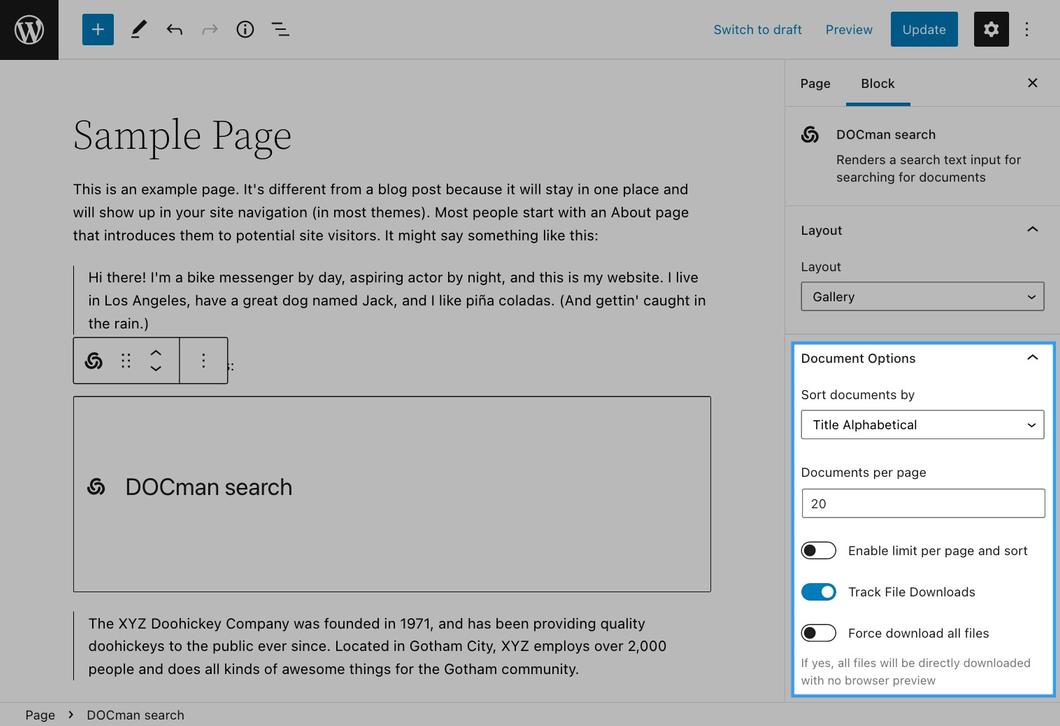
Task: Select the Block tab
Action: [x=877, y=83]
